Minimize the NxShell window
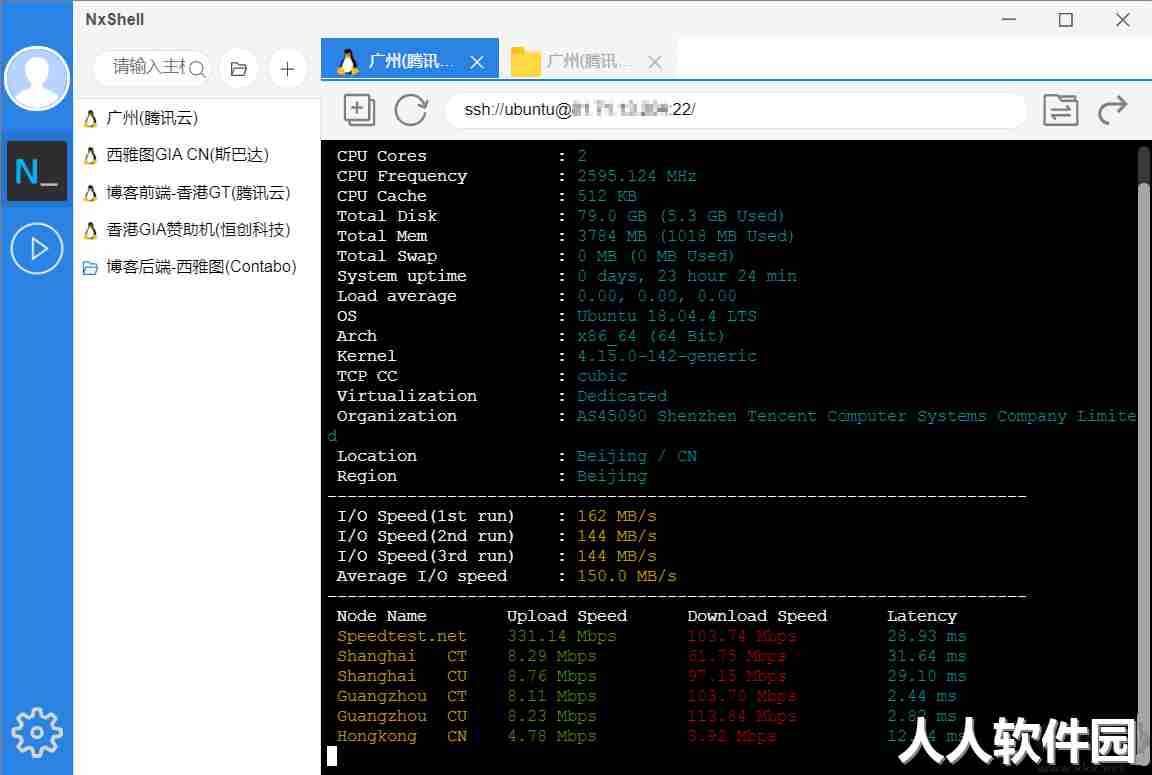The image size is (1152, 775). (1009, 20)
